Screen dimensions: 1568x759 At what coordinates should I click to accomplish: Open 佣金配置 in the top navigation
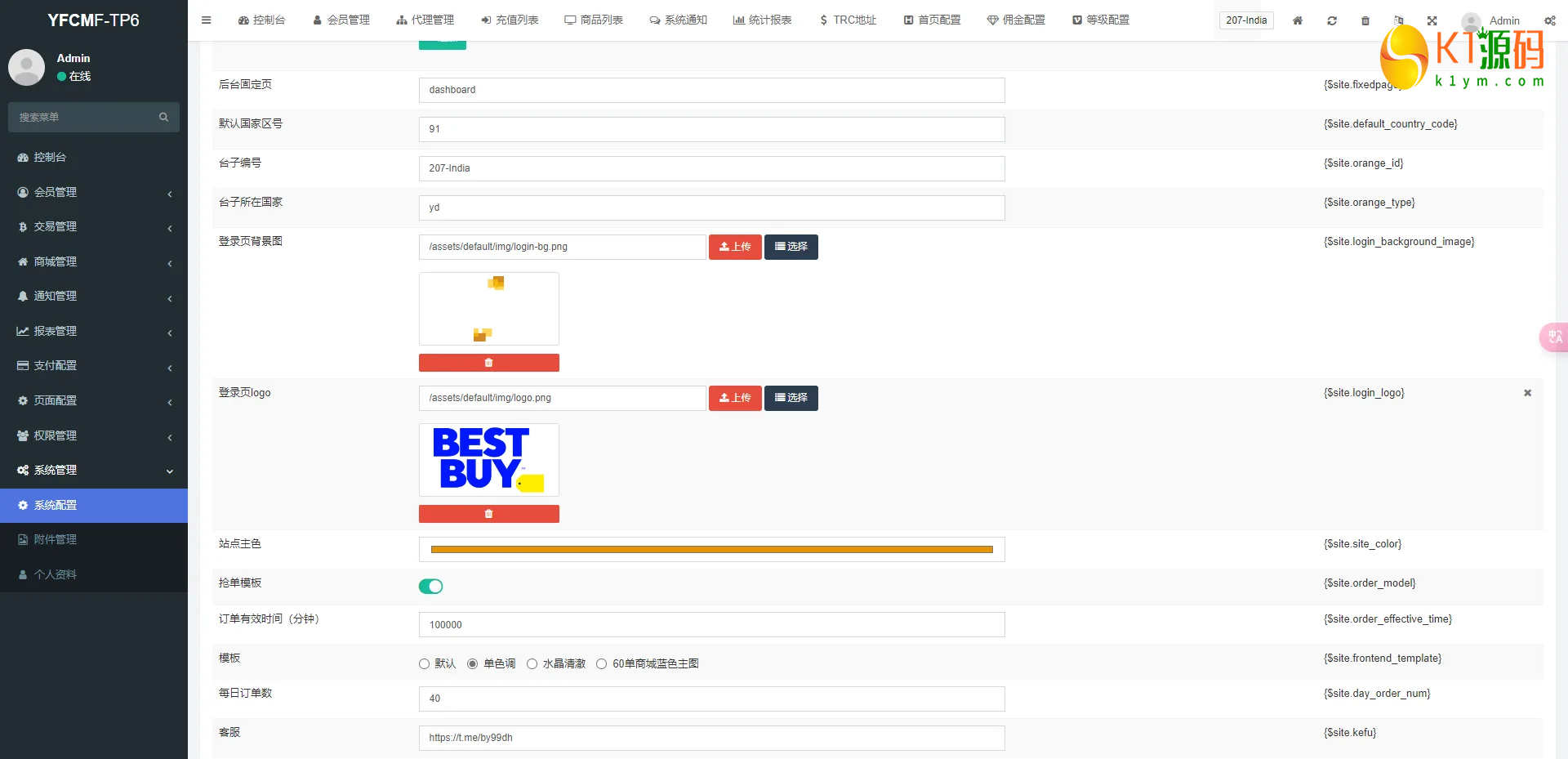tap(1016, 20)
